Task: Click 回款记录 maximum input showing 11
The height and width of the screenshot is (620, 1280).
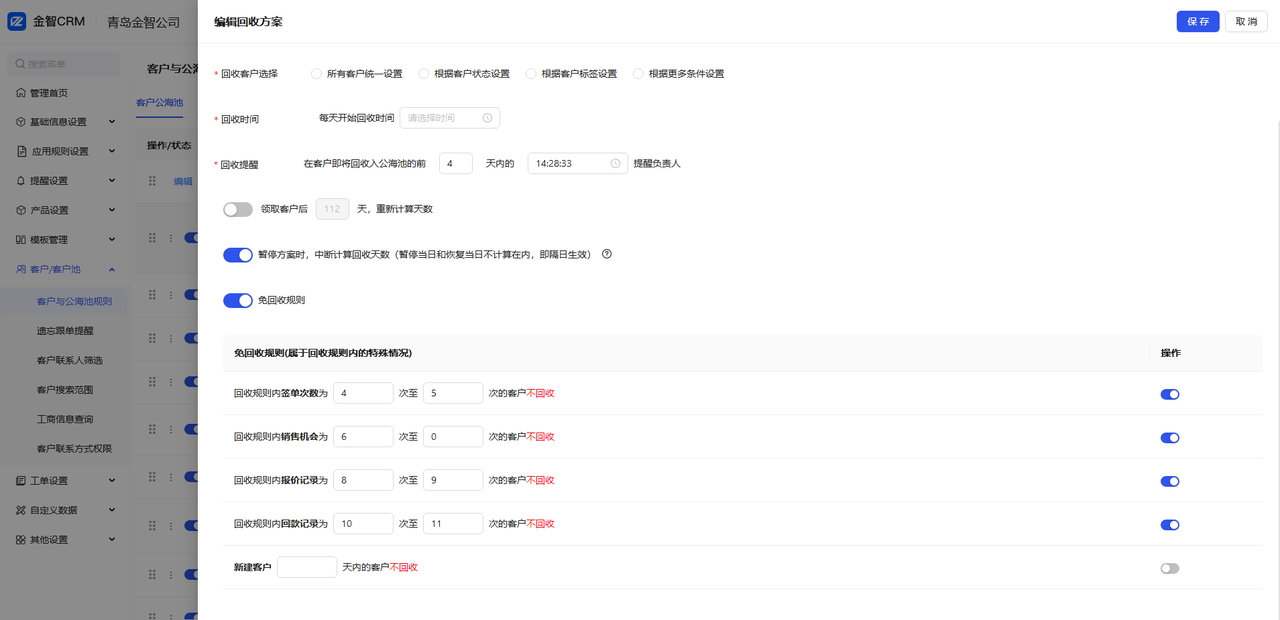Action: (453, 524)
